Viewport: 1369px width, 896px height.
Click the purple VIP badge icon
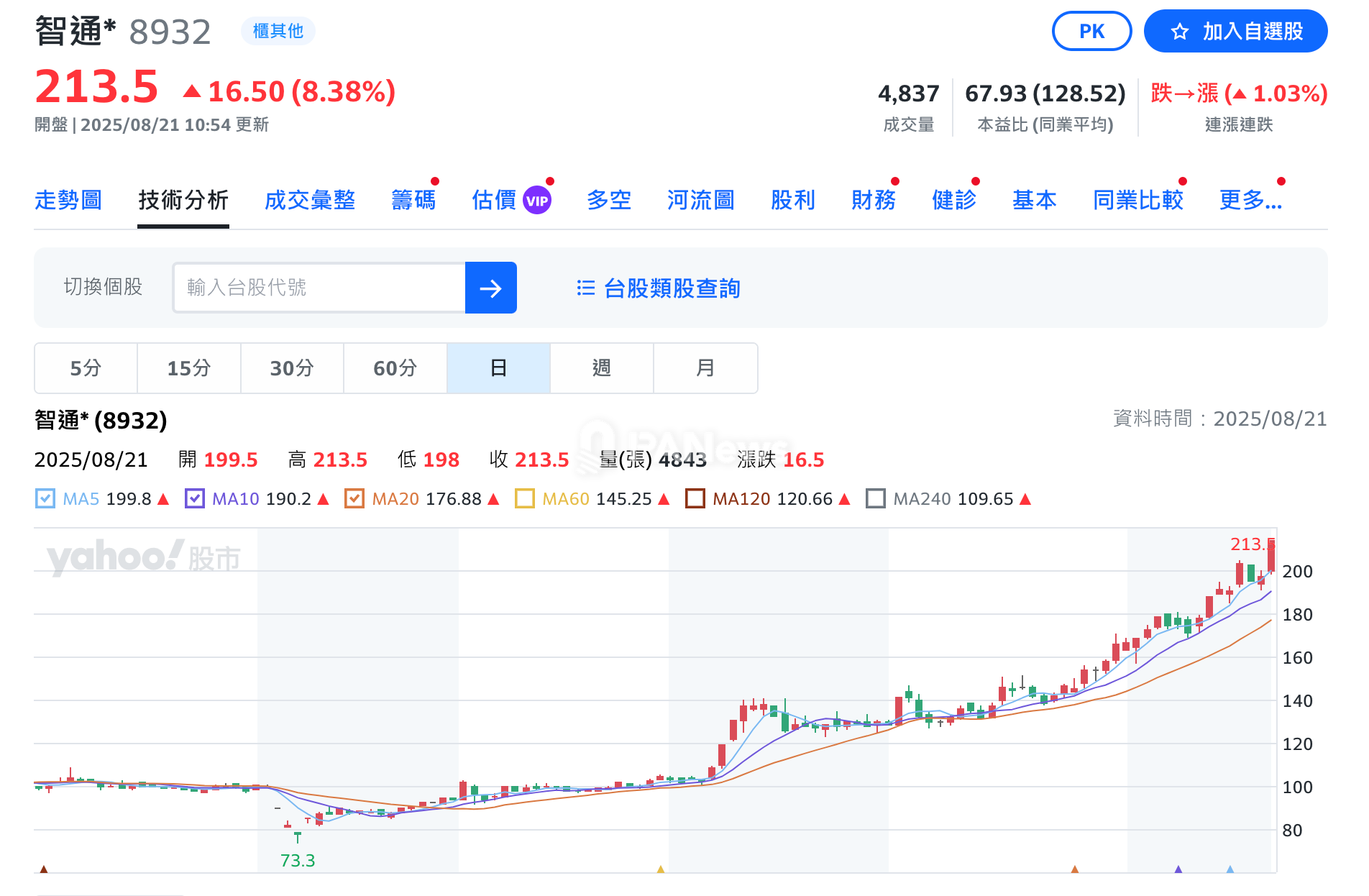pyautogui.click(x=537, y=201)
